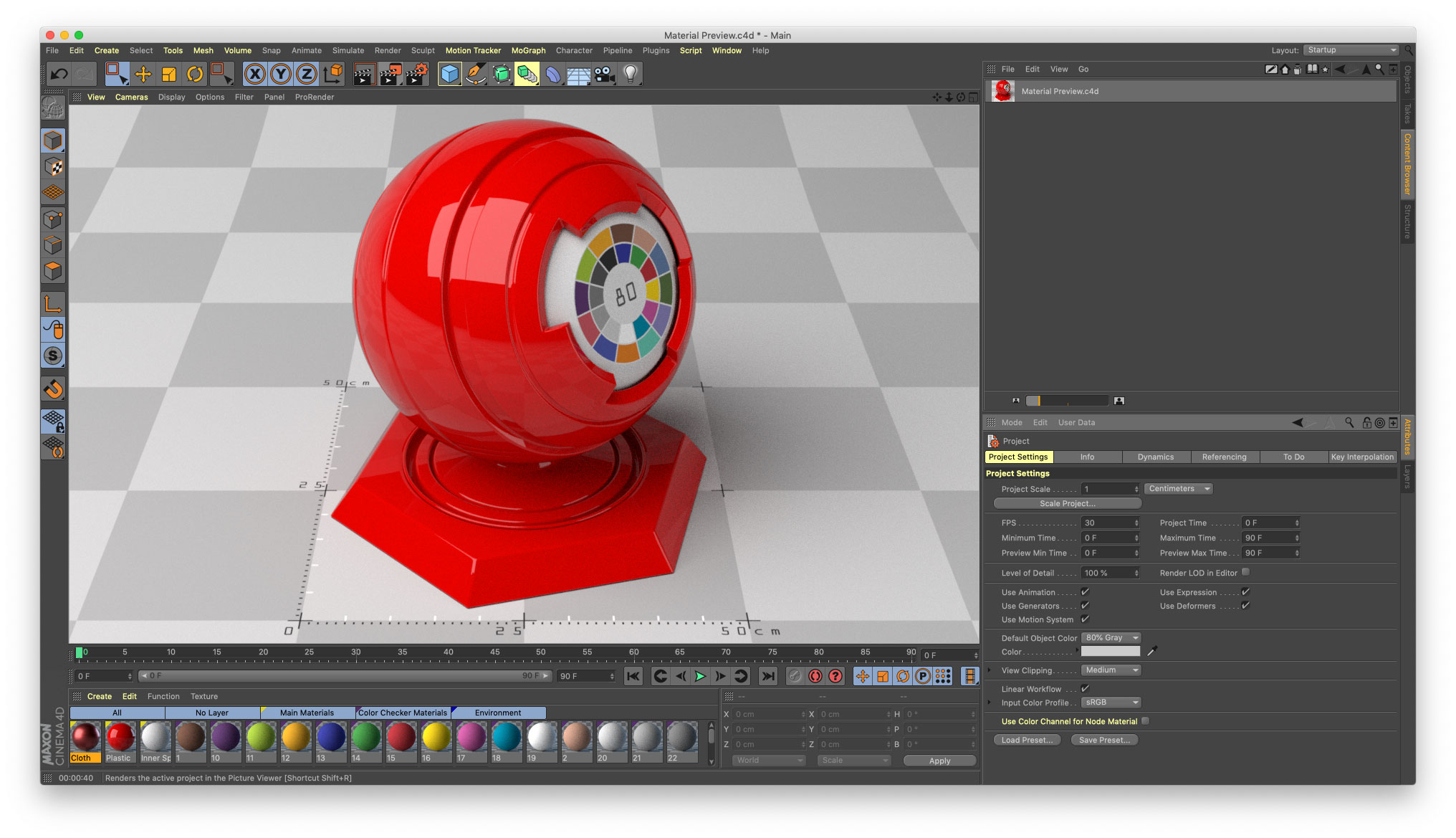Viewport: 1456px width, 838px height.
Task: Click the Save Preset... button
Action: (x=1104, y=741)
